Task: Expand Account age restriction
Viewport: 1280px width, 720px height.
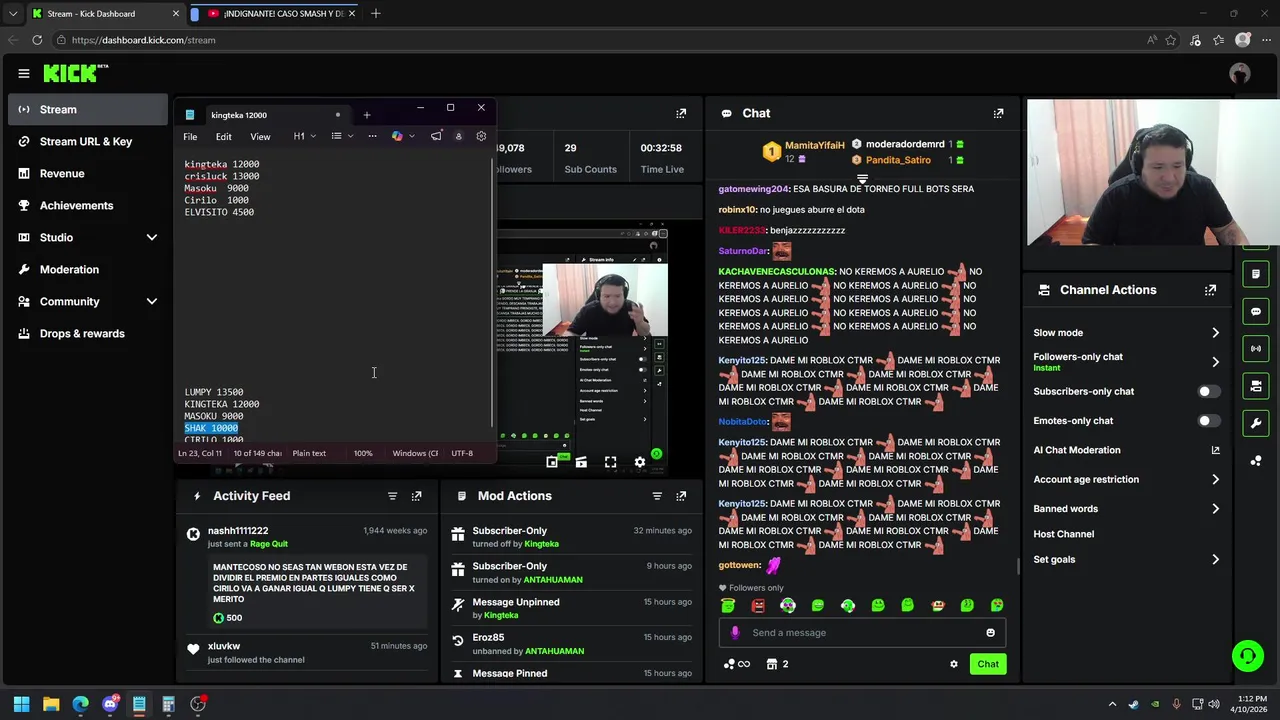Action: 1126,479
